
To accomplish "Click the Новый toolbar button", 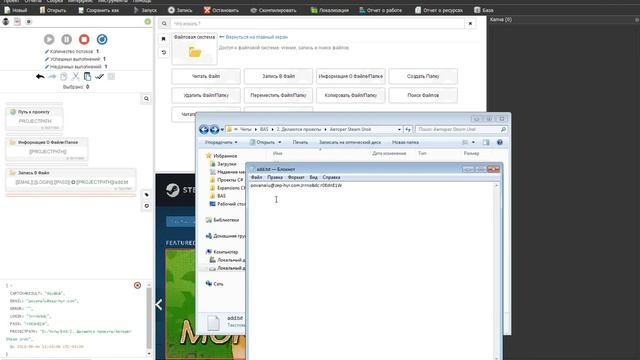I will click(x=16, y=10).
